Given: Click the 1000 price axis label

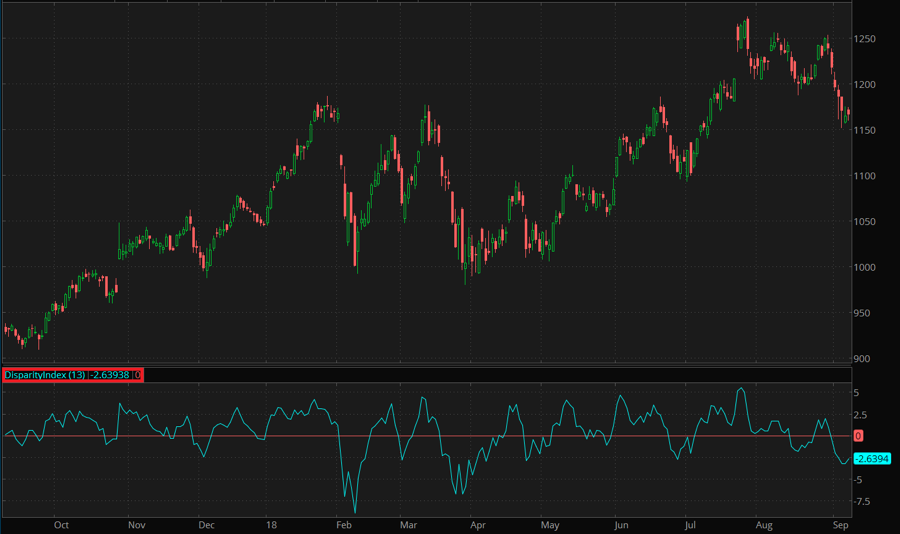Looking at the screenshot, I should tap(866, 267).
